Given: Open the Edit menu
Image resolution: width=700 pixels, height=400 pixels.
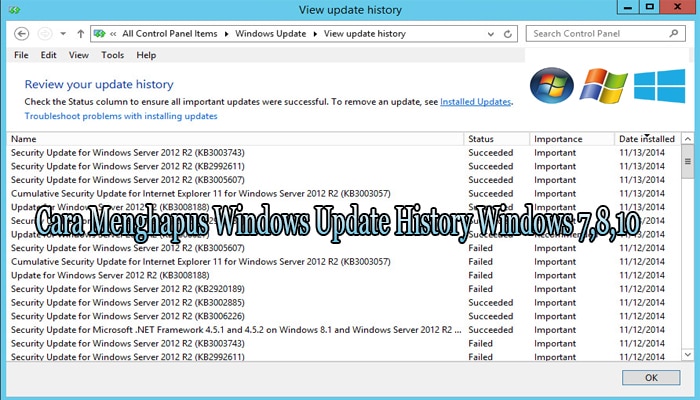Looking at the screenshot, I should pos(48,55).
